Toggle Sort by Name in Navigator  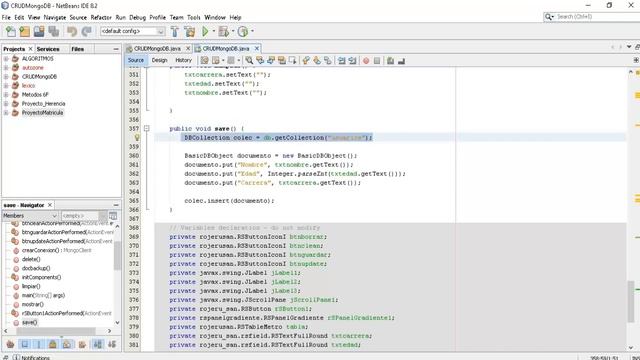pyautogui.click(x=98, y=344)
